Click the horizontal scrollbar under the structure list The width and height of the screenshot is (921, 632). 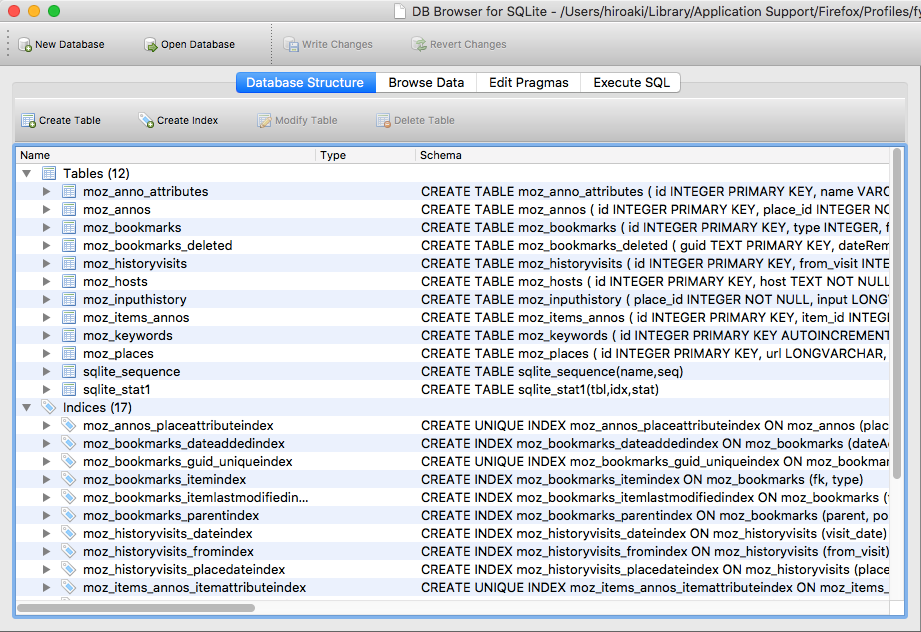[136, 608]
